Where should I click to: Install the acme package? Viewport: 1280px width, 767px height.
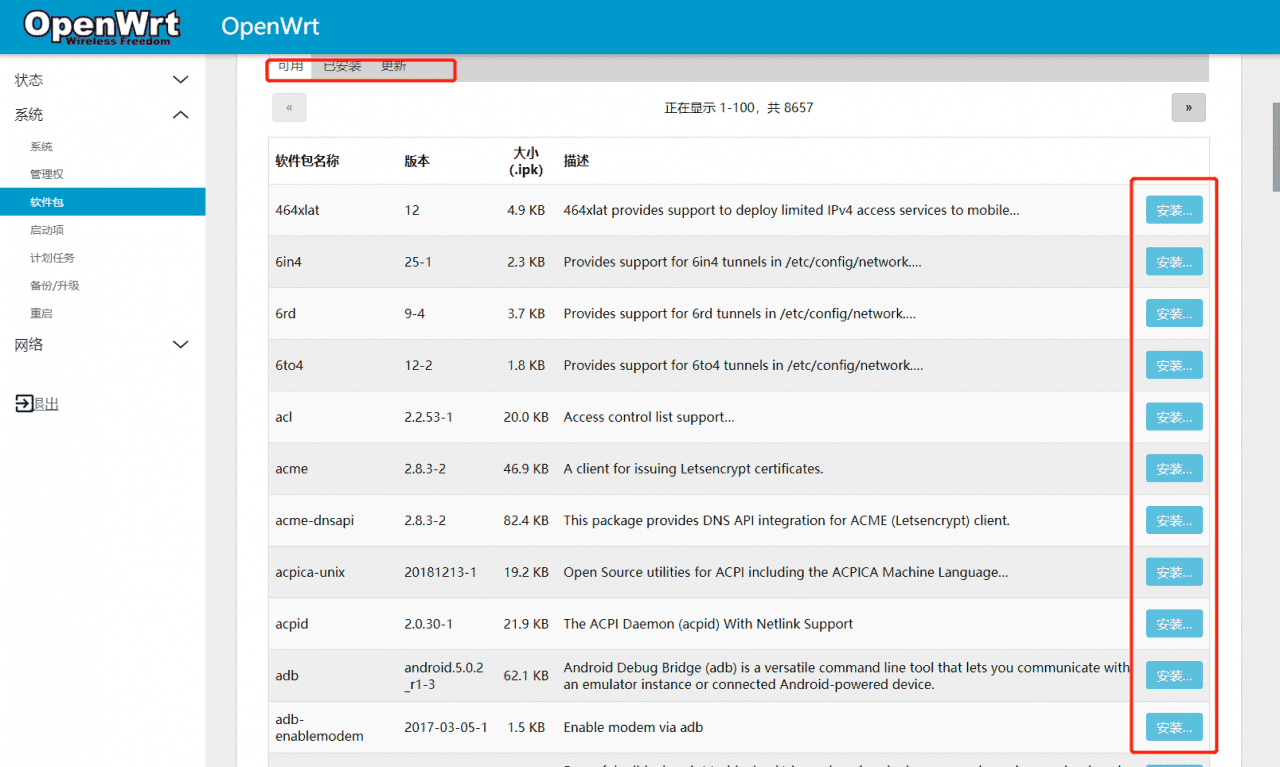1173,468
